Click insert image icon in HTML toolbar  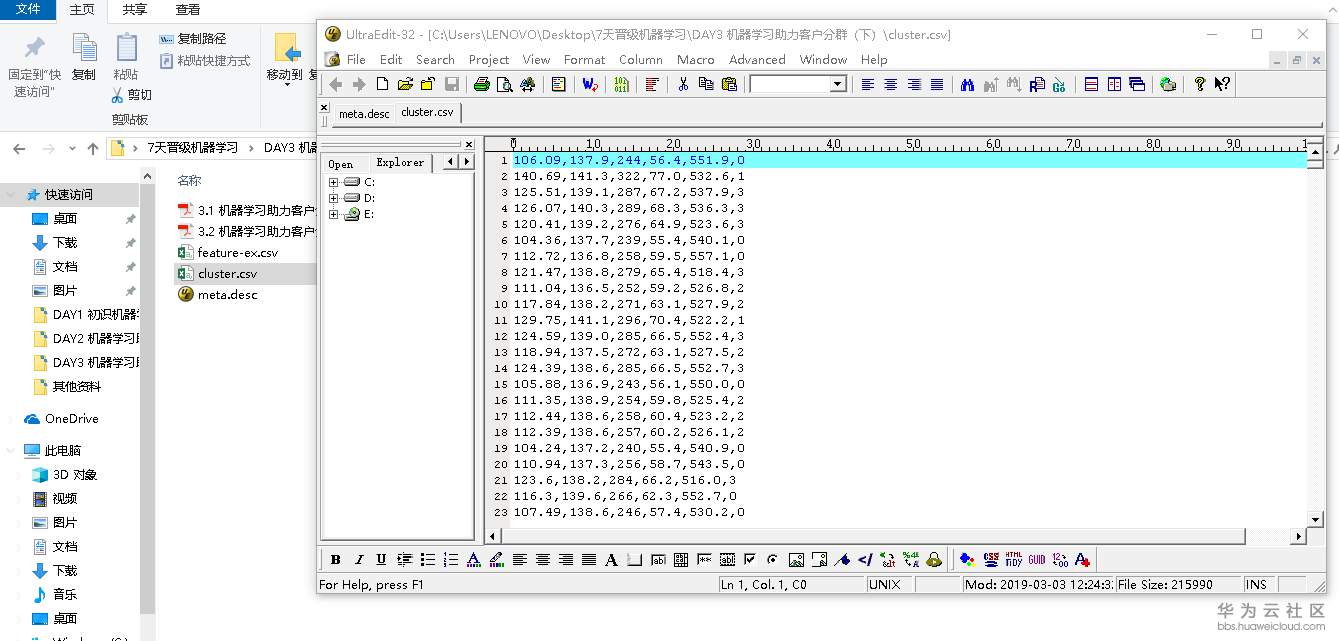click(x=796, y=560)
